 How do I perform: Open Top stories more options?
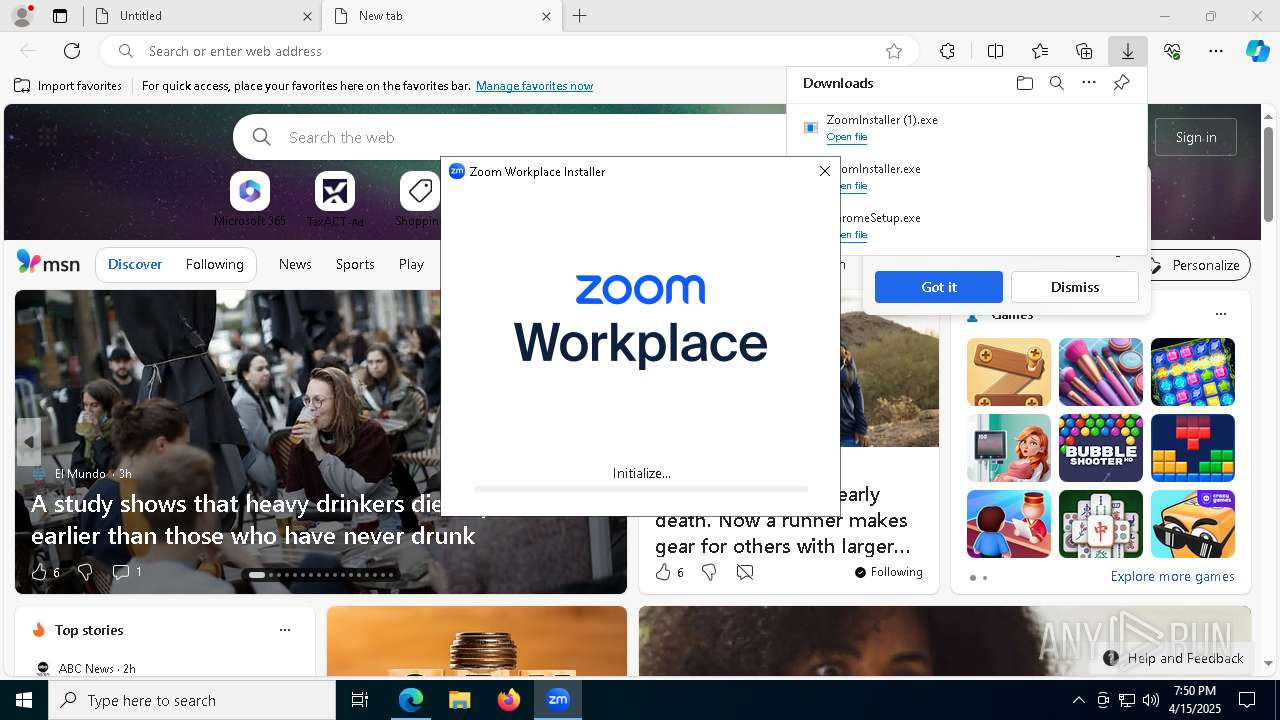click(x=285, y=630)
